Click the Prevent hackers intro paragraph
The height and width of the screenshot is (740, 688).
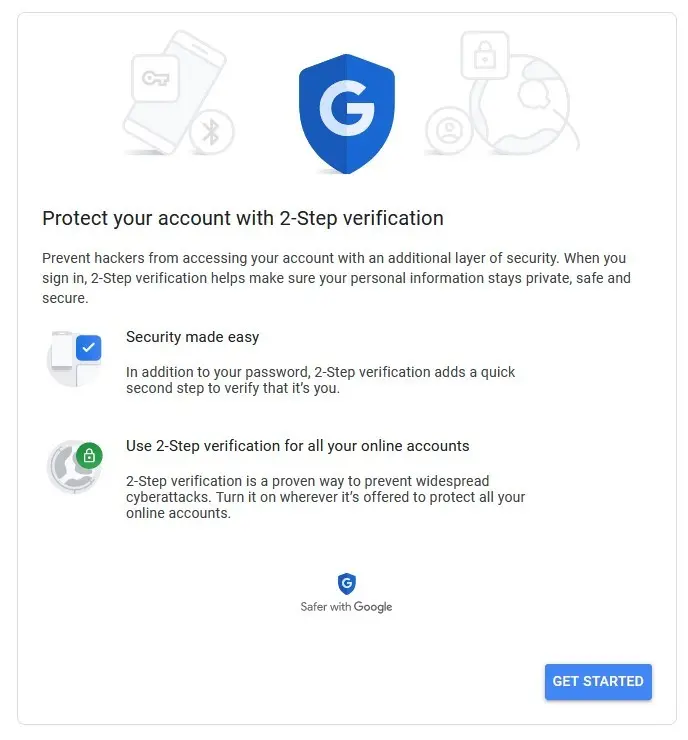click(336, 278)
